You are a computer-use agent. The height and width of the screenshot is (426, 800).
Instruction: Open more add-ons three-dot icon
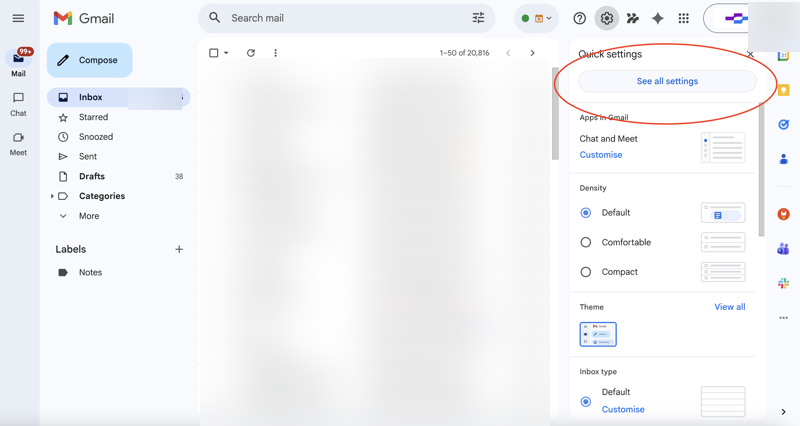[x=784, y=318]
